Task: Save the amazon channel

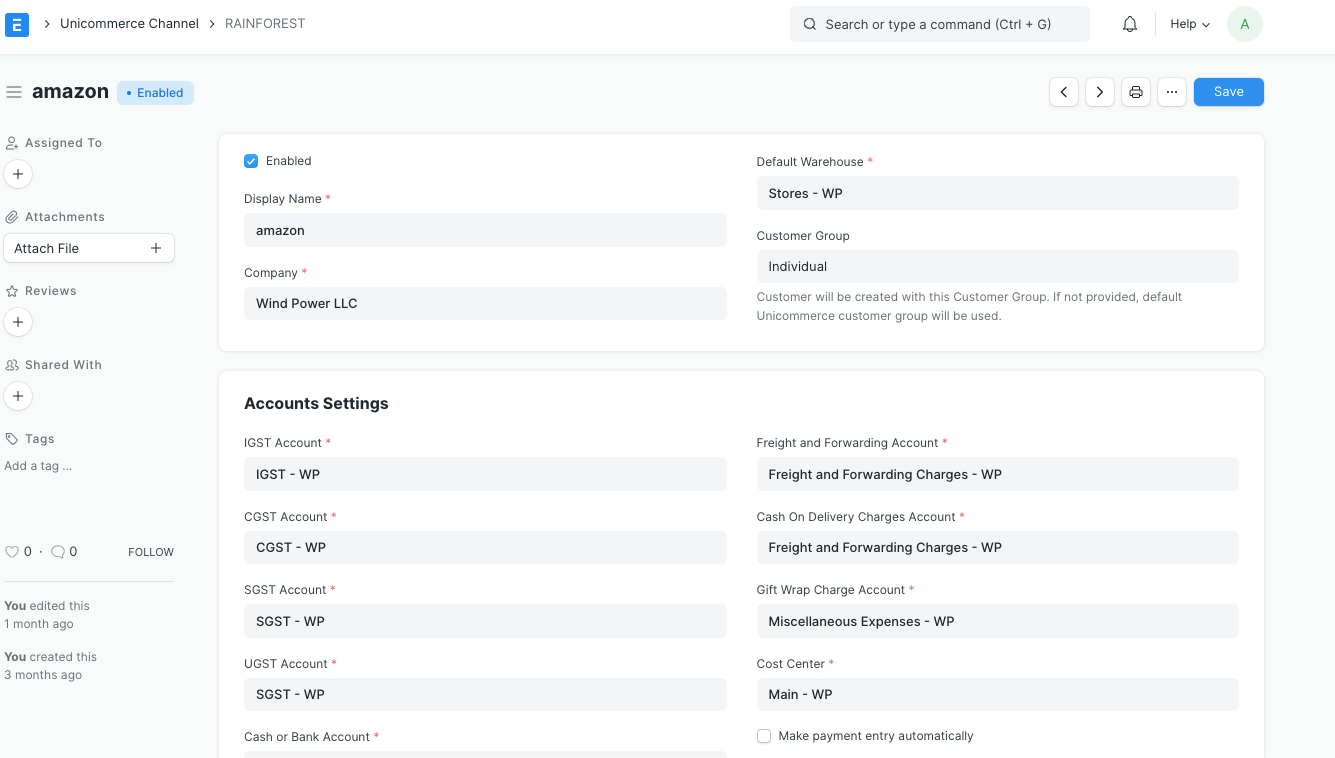Action: (x=1228, y=91)
